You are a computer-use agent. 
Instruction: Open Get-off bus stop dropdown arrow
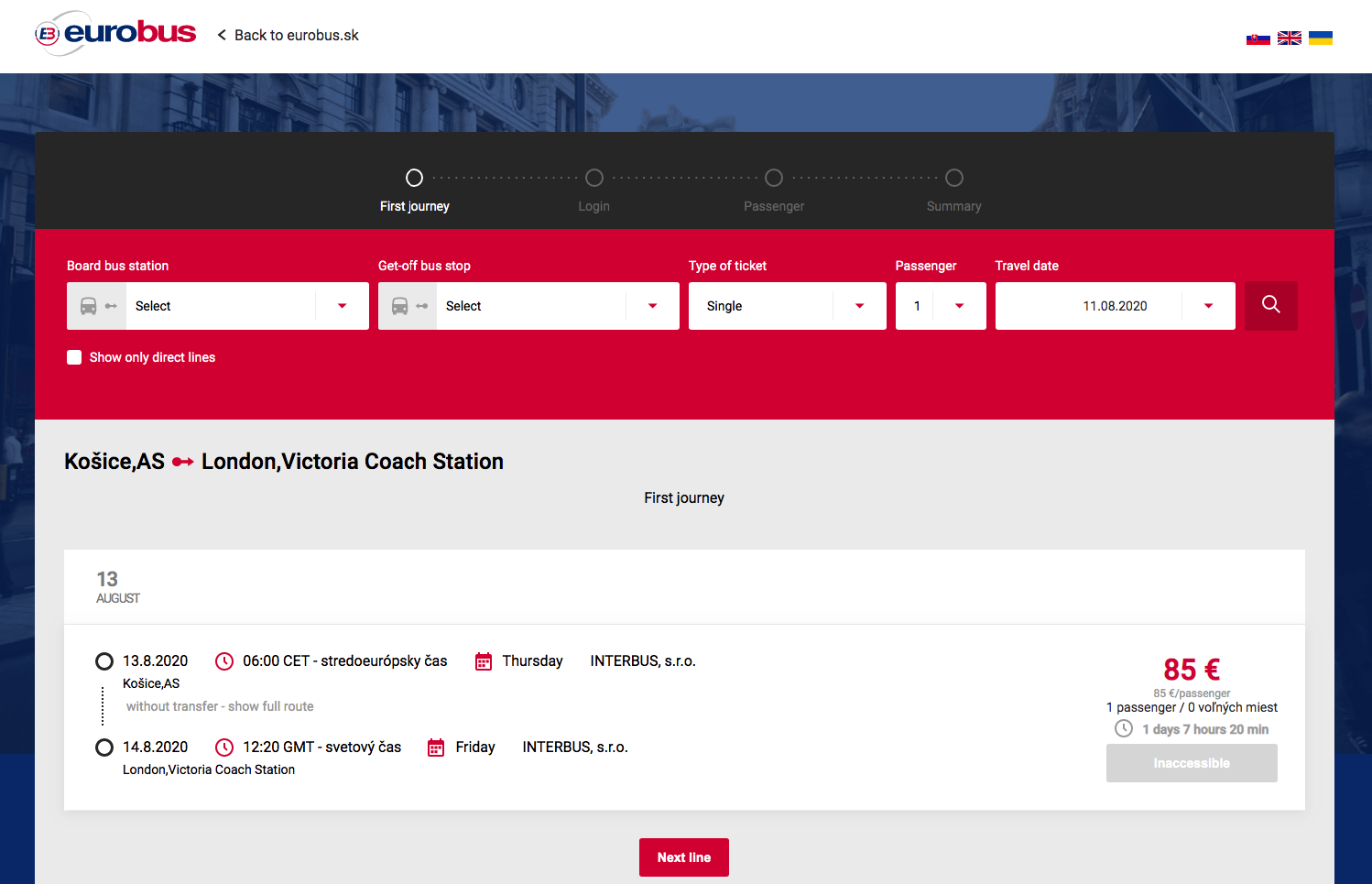pyautogui.click(x=652, y=306)
